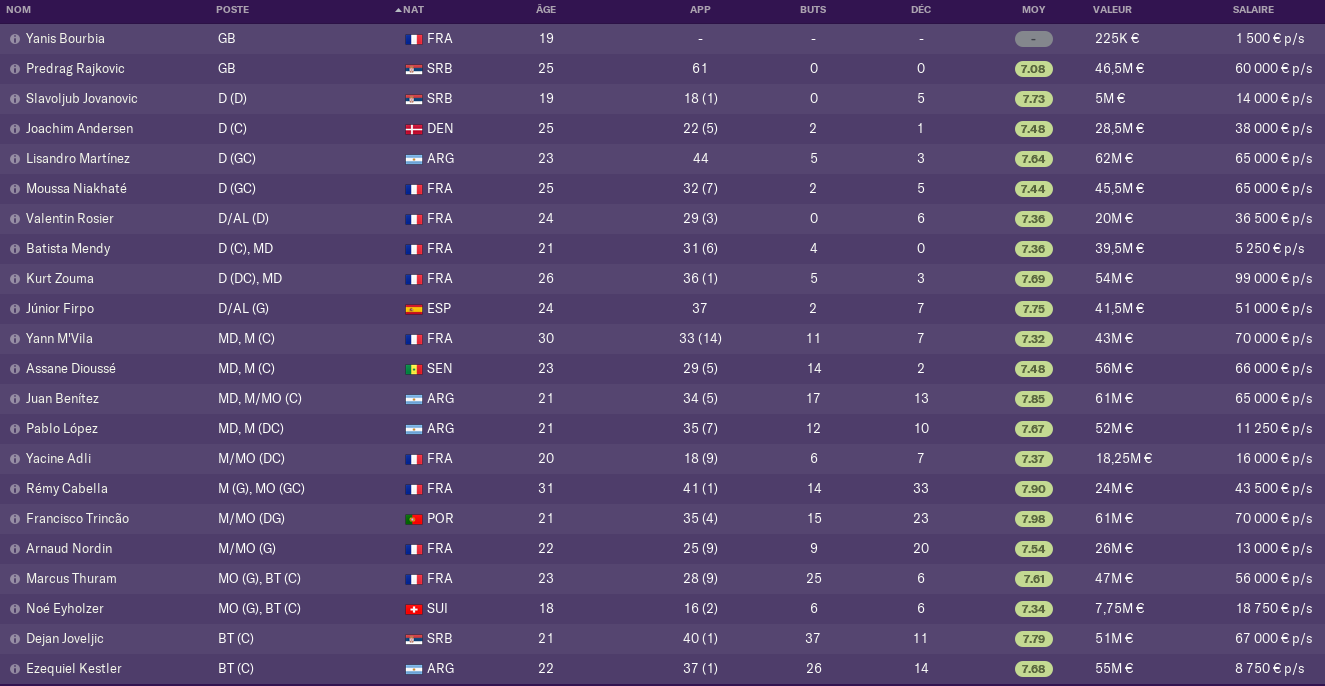Image resolution: width=1325 pixels, height=686 pixels.
Task: Click info icon beside Rémy Cabella
Action: [x=14, y=489]
